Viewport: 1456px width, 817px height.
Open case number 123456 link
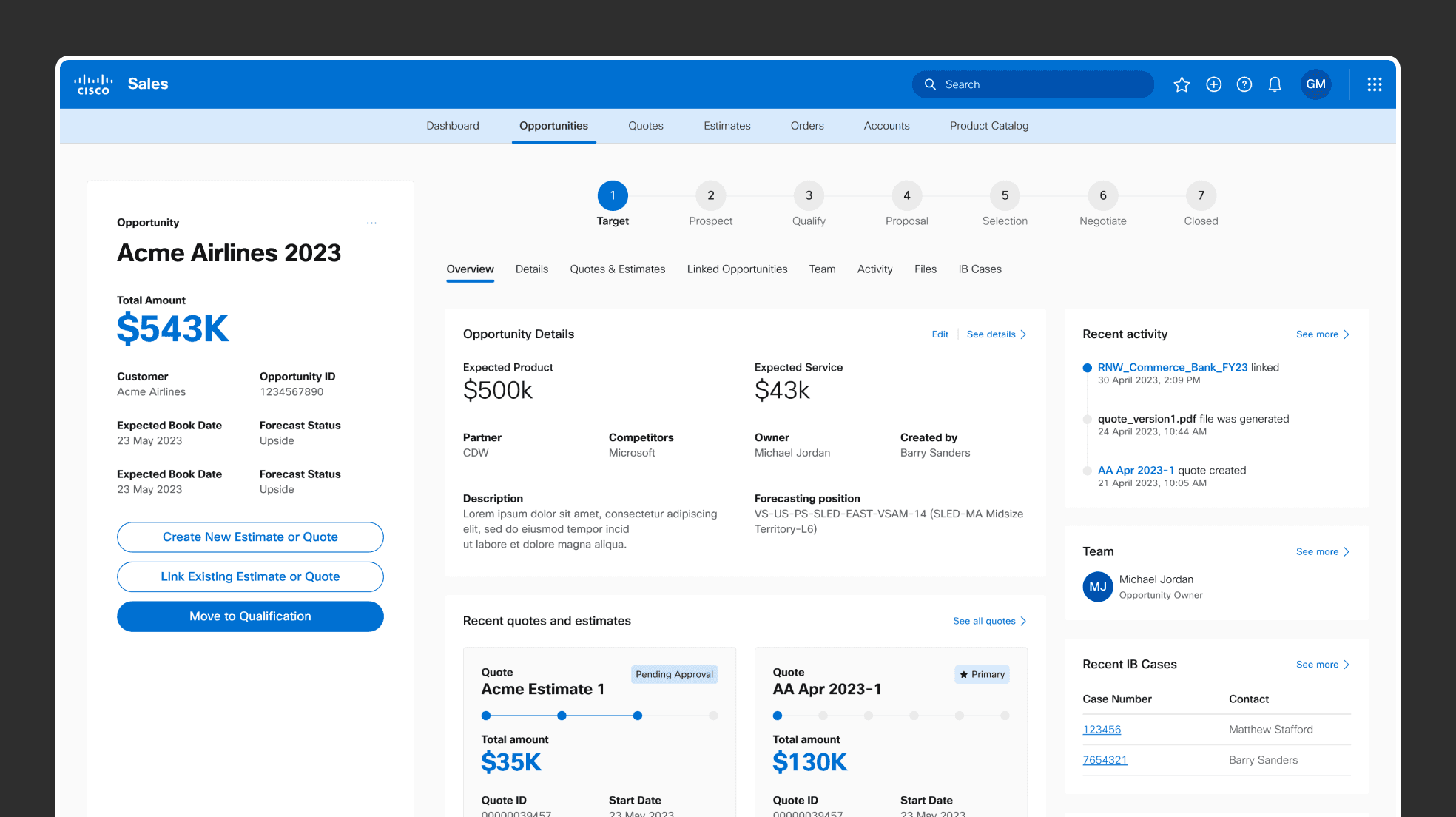tap(1102, 730)
